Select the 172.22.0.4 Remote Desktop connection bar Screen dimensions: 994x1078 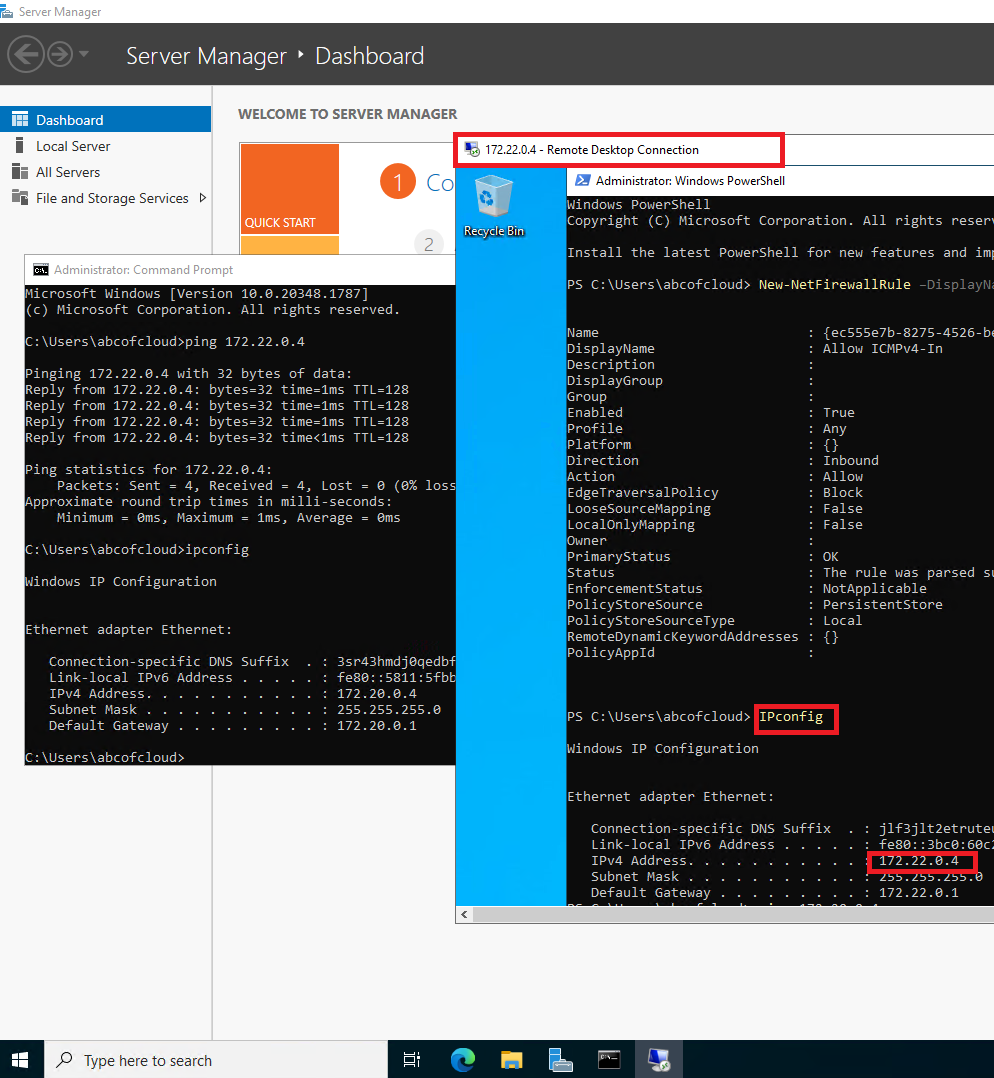618,149
